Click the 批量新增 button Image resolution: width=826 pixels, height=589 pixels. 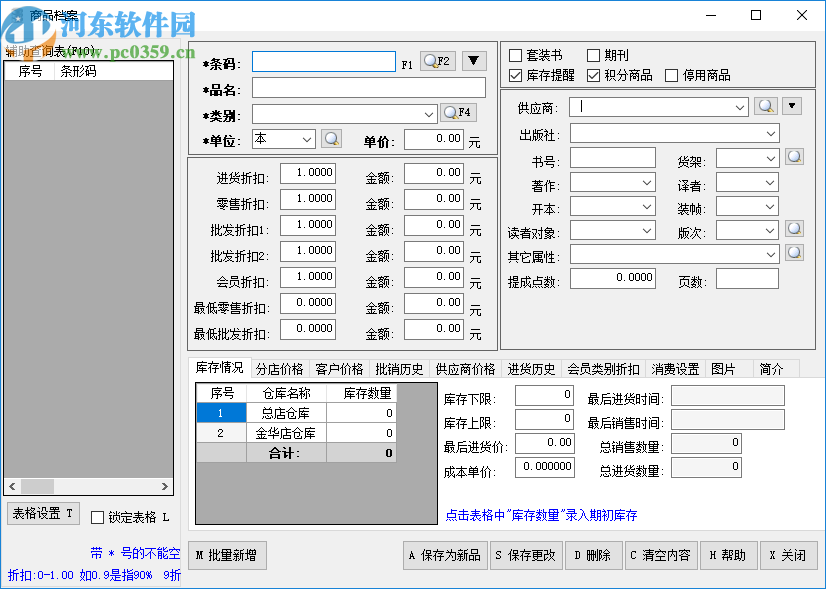coord(227,555)
